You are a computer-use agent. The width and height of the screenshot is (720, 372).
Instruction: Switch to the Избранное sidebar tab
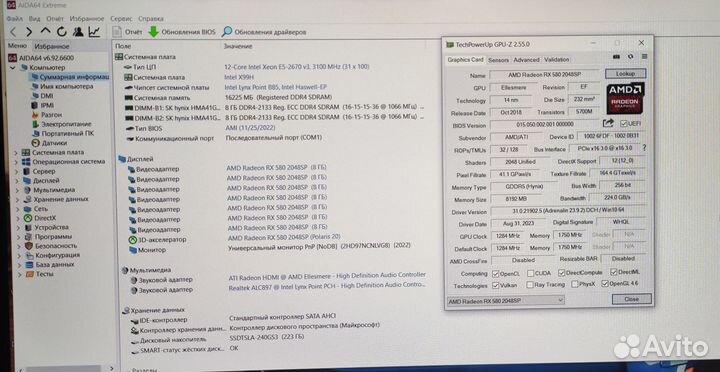52,46
